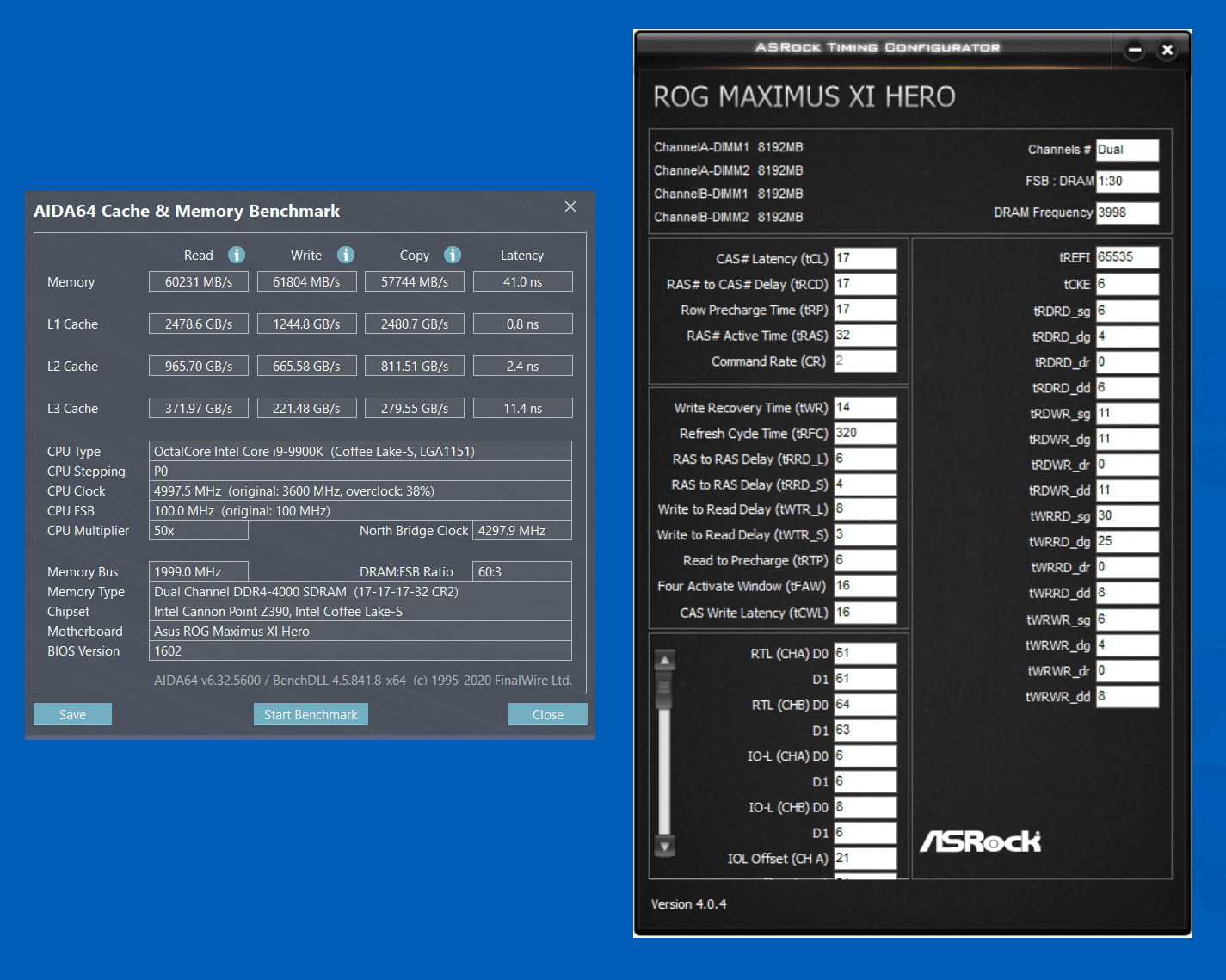Click the Read to Precharge (tRTP) field

click(866, 560)
